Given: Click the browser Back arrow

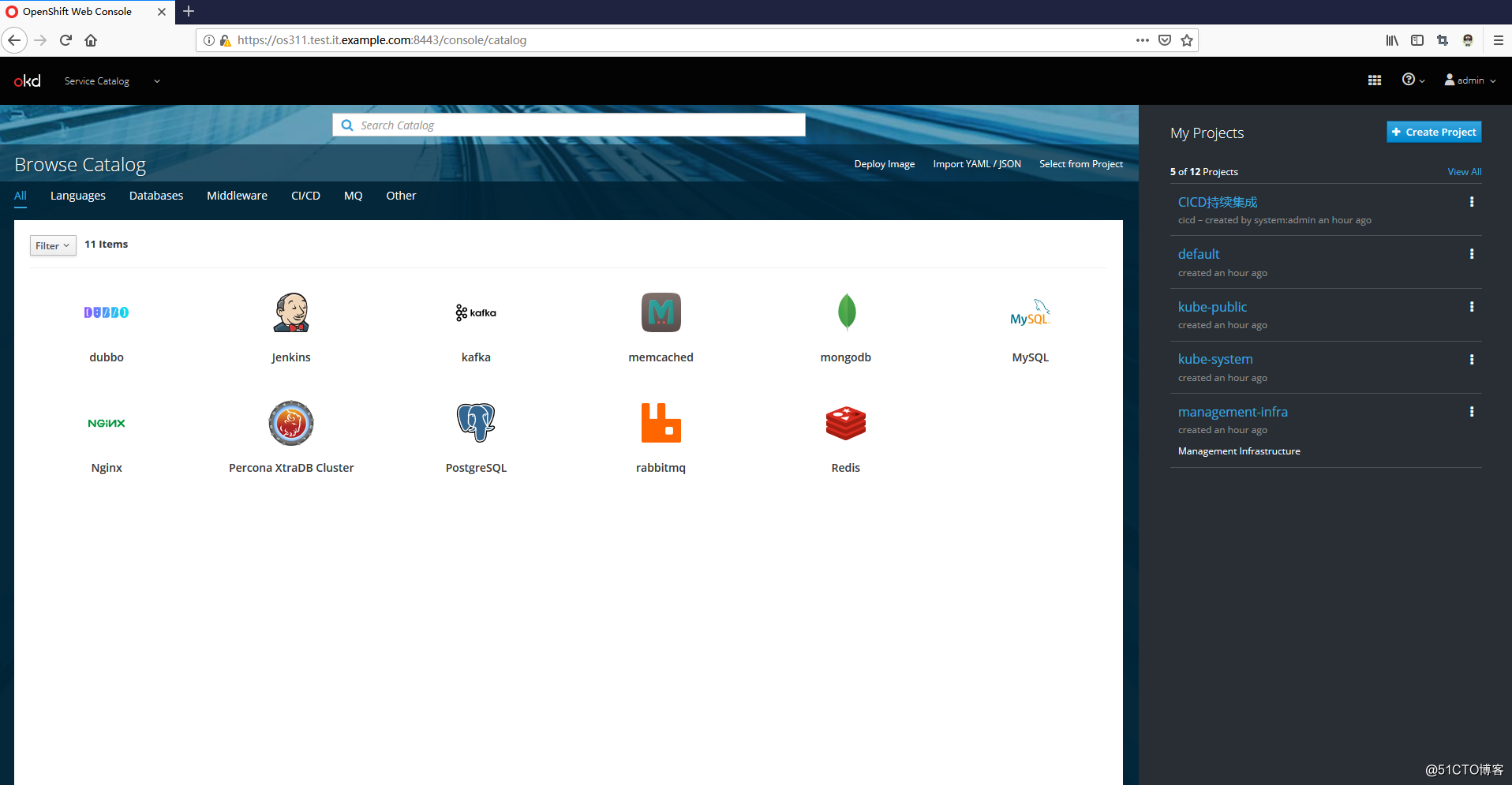Looking at the screenshot, I should coord(14,40).
